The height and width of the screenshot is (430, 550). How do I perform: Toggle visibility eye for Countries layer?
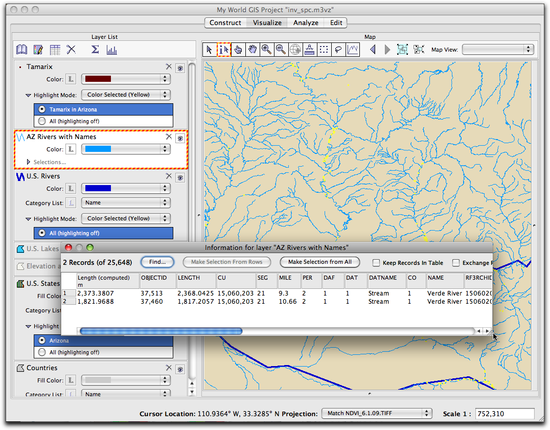[x=180, y=369]
